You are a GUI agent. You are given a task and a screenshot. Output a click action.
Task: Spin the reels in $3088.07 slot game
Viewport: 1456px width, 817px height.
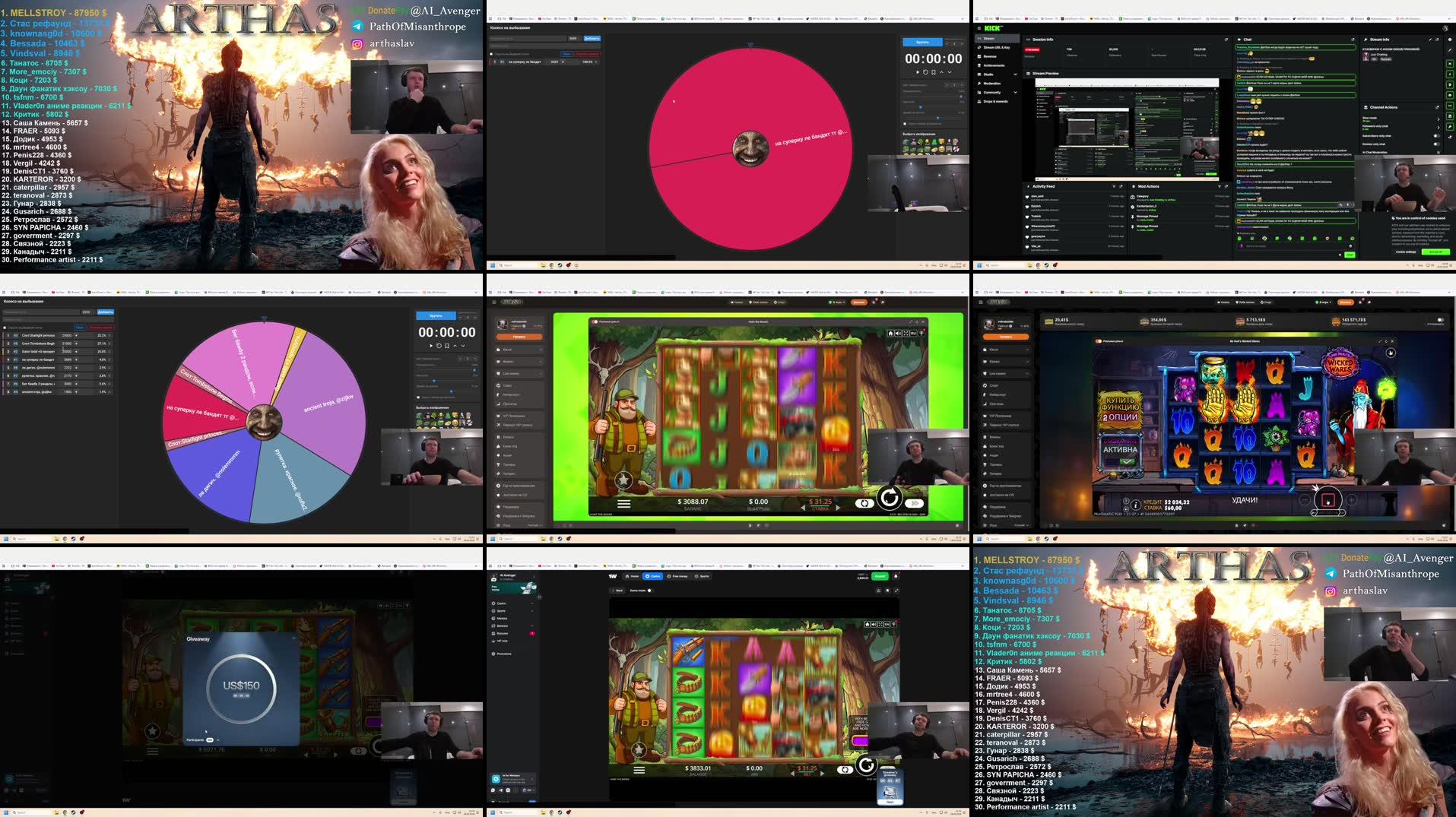tap(890, 498)
